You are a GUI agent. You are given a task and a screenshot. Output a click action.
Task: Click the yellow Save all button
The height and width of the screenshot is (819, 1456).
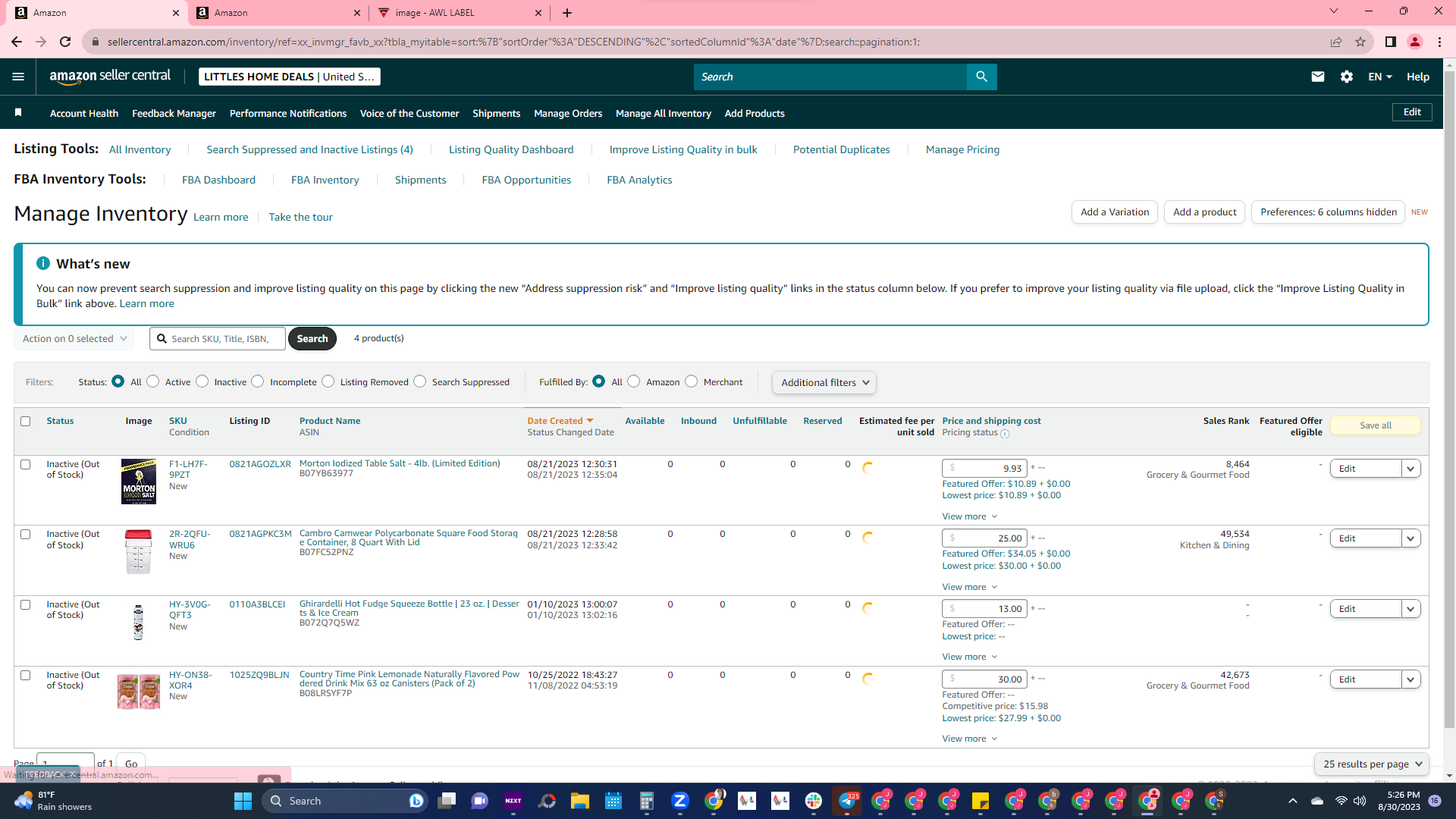(1376, 425)
